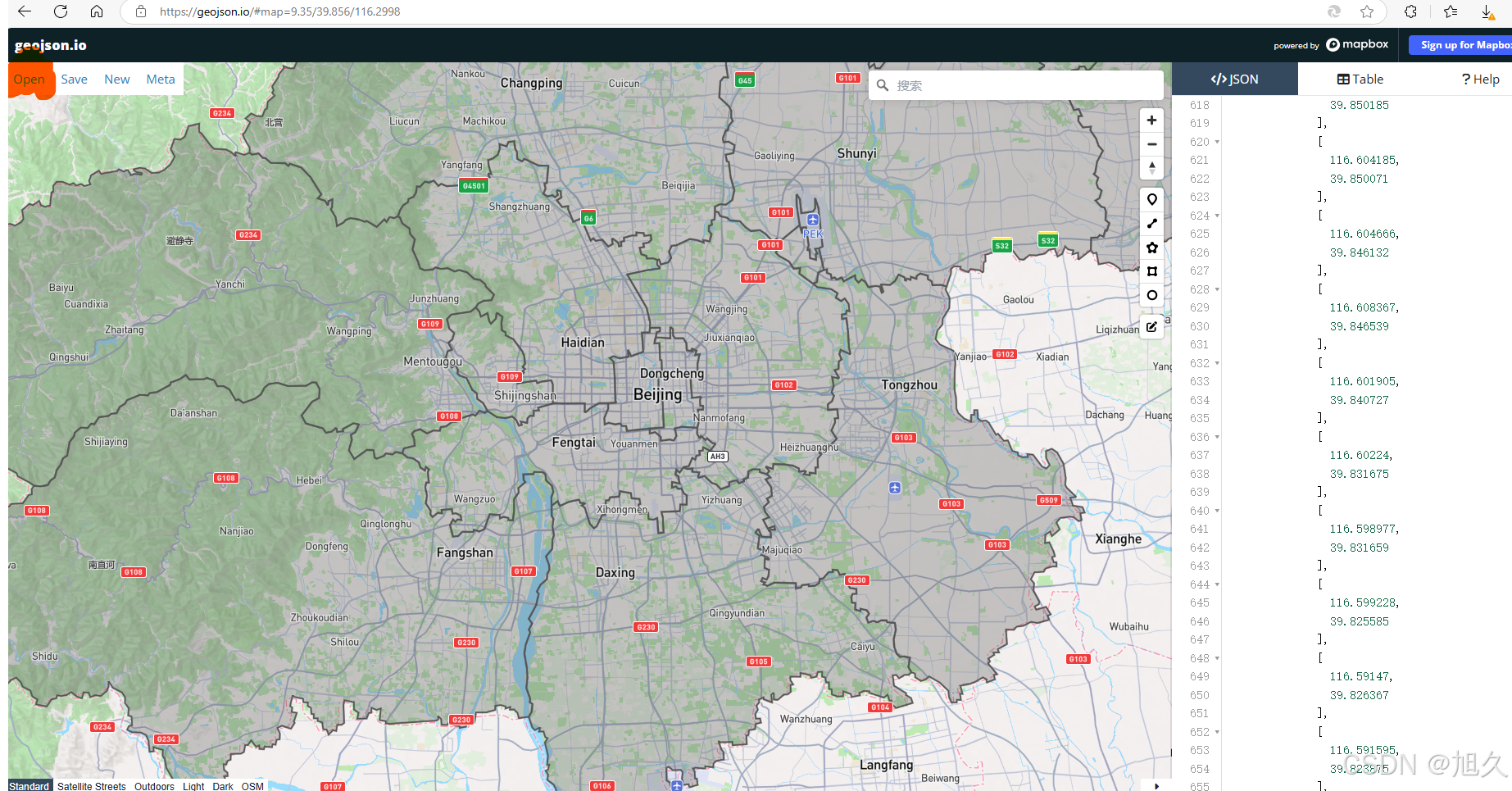The height and width of the screenshot is (791, 1512).
Task: Open the New menu
Action: coord(117,80)
